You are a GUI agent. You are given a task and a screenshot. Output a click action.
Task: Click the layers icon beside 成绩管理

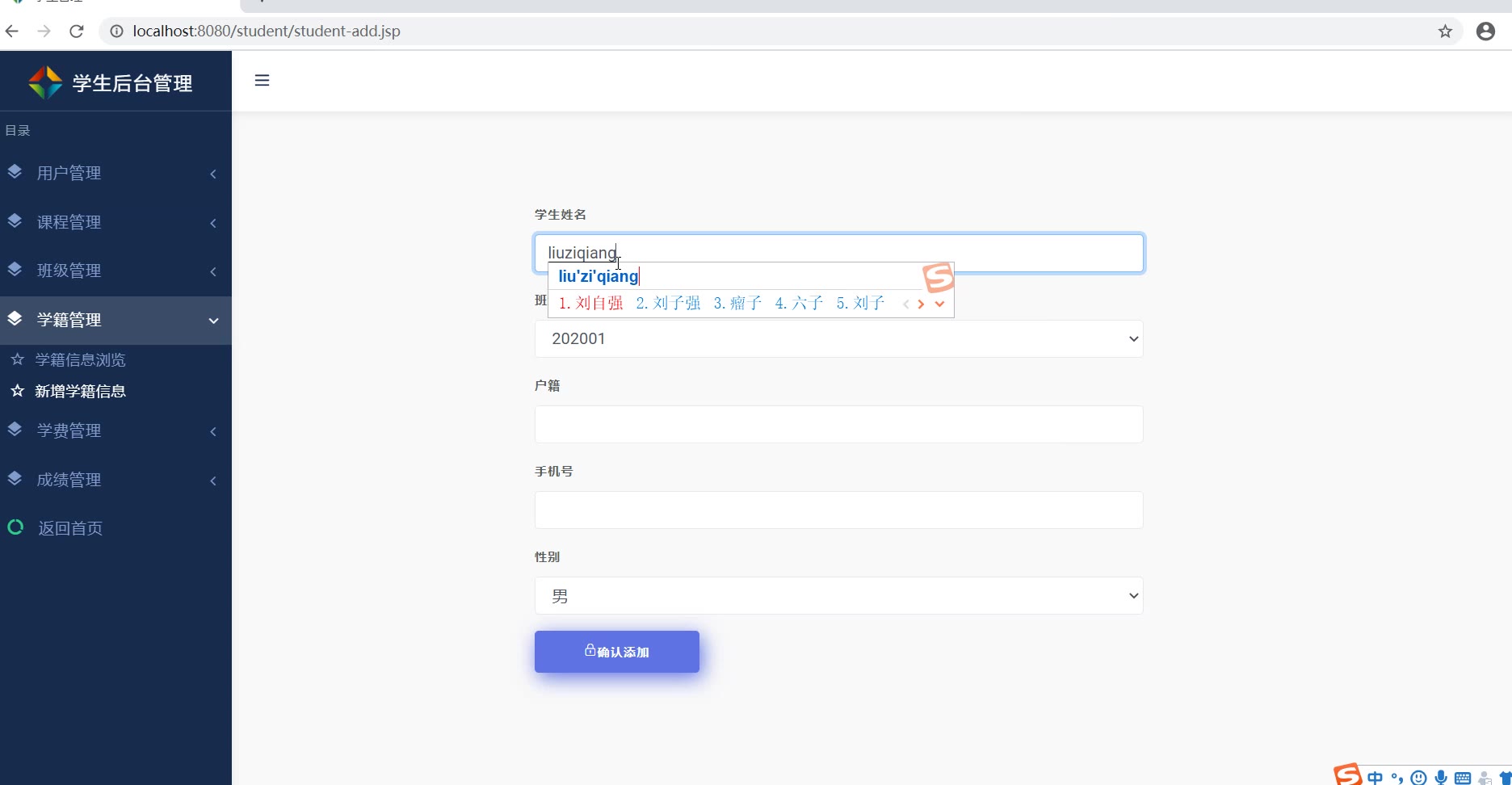tap(15, 479)
